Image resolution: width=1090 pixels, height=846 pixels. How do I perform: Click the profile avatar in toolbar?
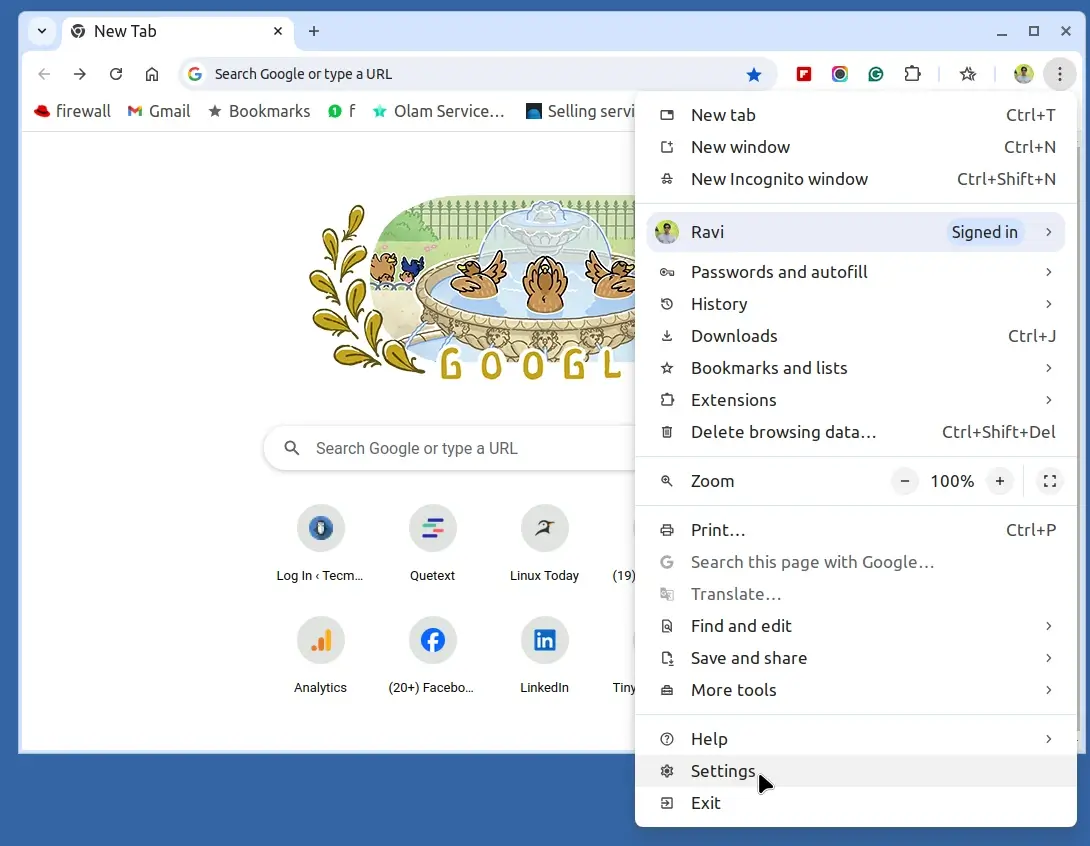[1023, 74]
